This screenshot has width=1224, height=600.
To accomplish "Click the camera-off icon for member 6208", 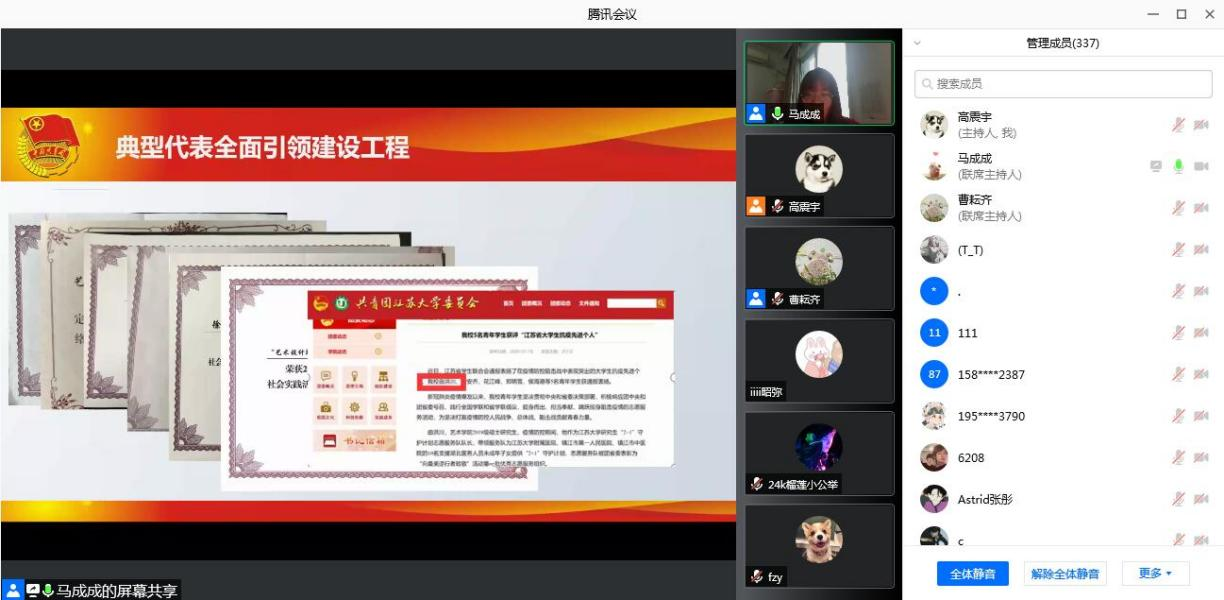I will [x=1201, y=458].
